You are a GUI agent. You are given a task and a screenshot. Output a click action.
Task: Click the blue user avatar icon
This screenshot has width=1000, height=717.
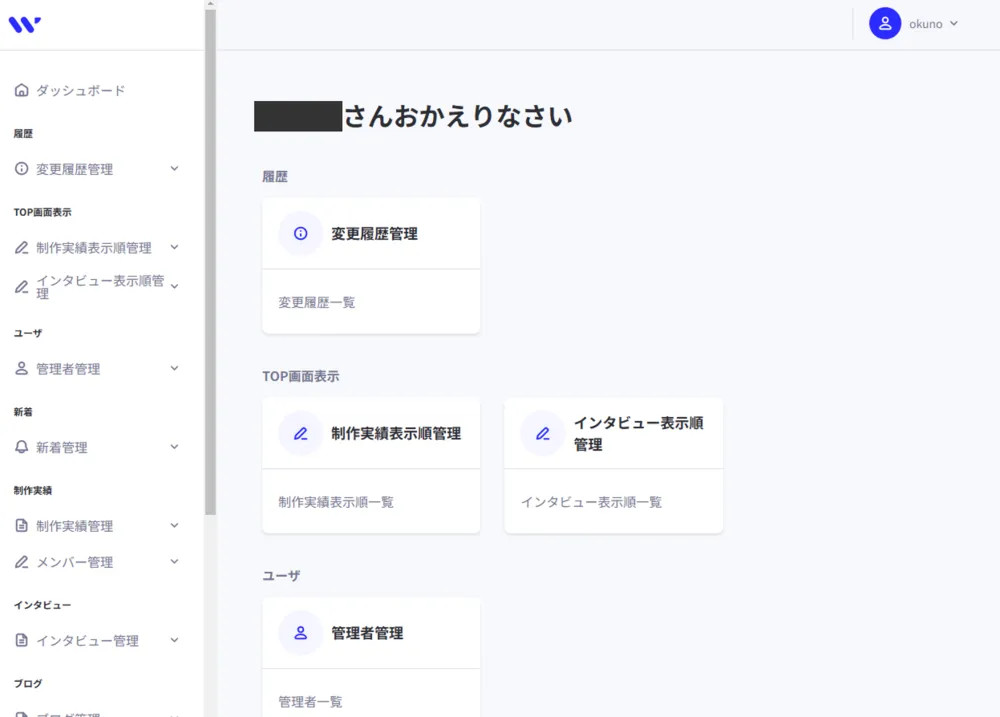point(885,24)
